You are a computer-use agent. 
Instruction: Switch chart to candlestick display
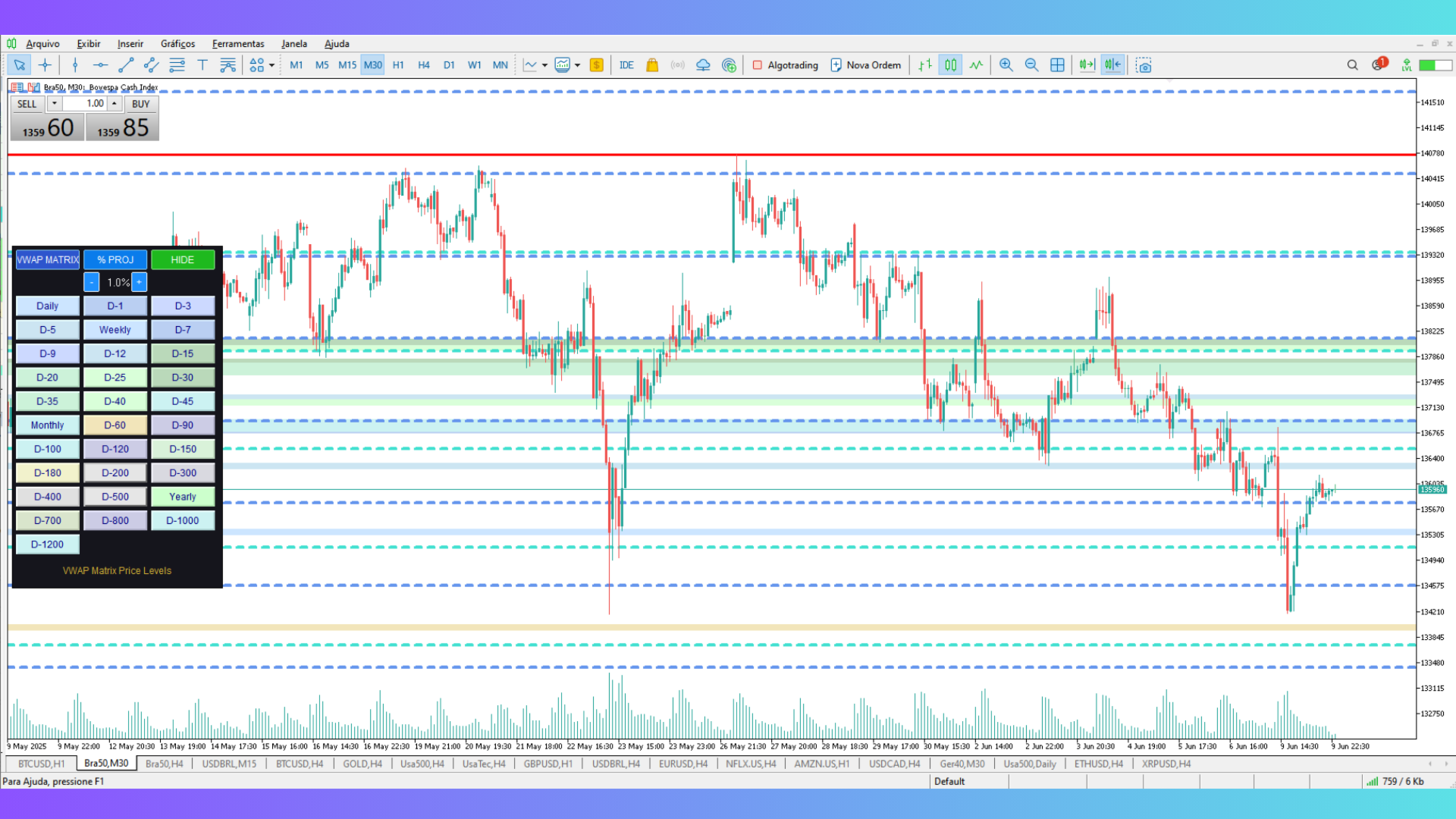(x=950, y=65)
